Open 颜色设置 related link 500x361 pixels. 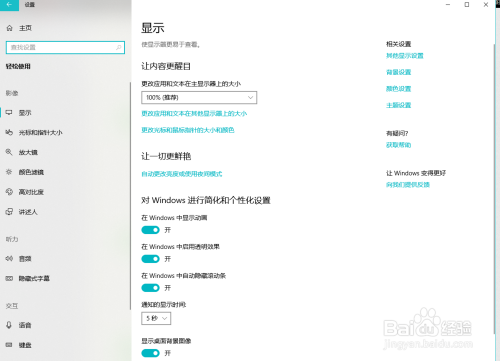click(x=398, y=89)
